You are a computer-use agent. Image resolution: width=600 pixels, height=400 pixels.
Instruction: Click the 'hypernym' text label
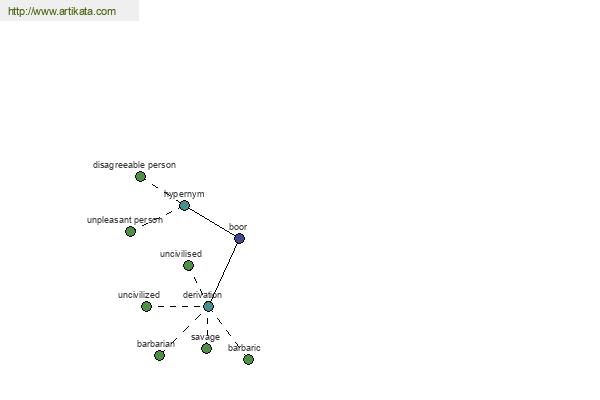pos(184,194)
